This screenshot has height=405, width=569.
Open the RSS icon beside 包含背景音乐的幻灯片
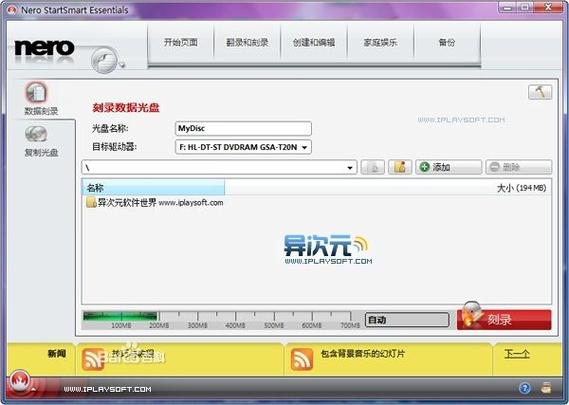click(x=302, y=359)
